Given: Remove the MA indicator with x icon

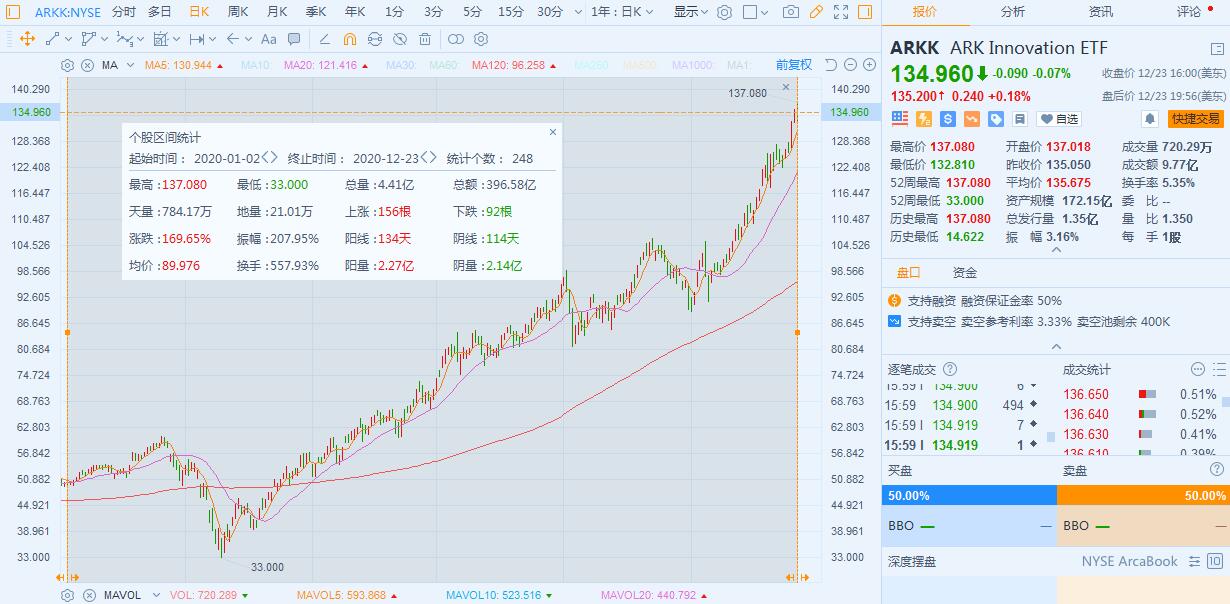Looking at the screenshot, I should coord(87,65).
